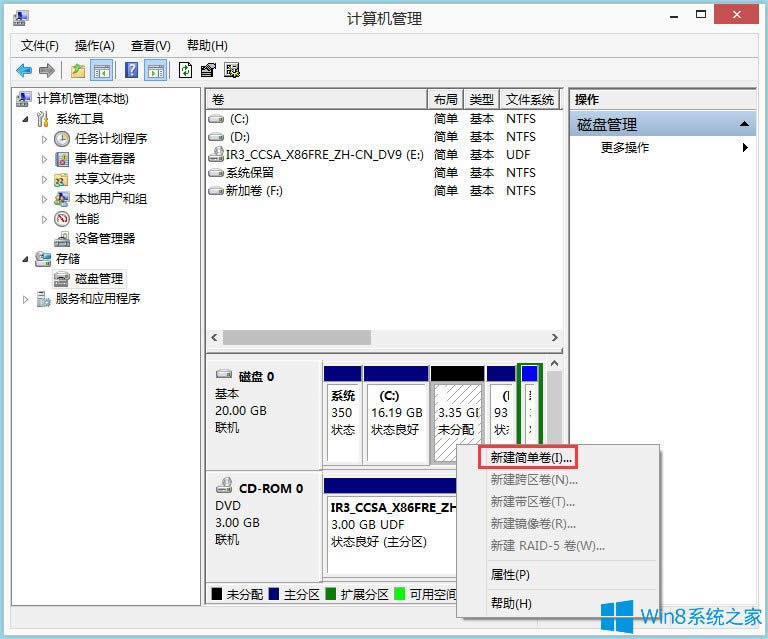Expand the 共享文件夹 node
The image size is (768, 639).
44,180
